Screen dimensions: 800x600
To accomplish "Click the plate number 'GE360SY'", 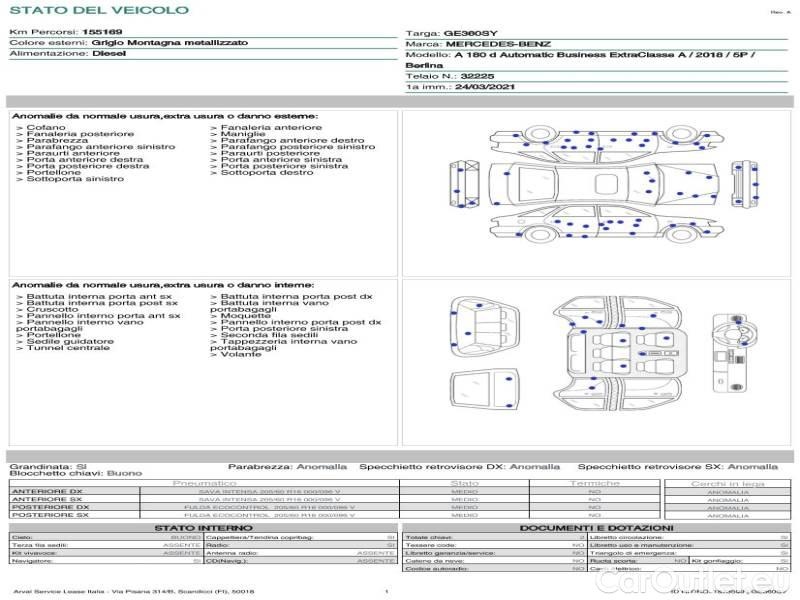I will 470,33.
